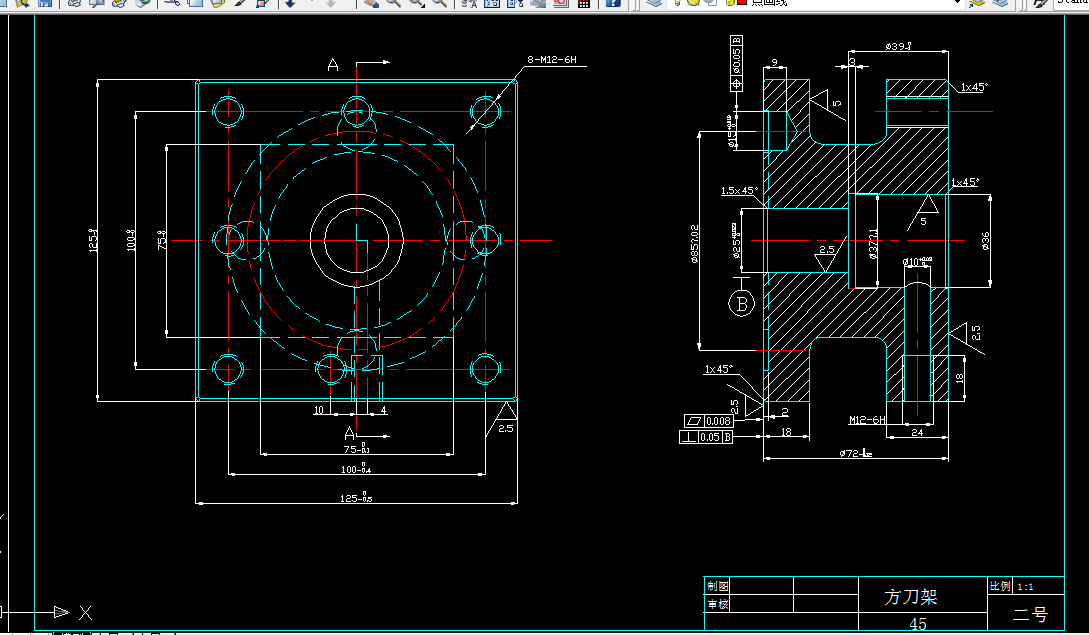Click the 'M12-6H' thread note in section view
Viewport: 1089px width, 635px height.
click(x=867, y=420)
